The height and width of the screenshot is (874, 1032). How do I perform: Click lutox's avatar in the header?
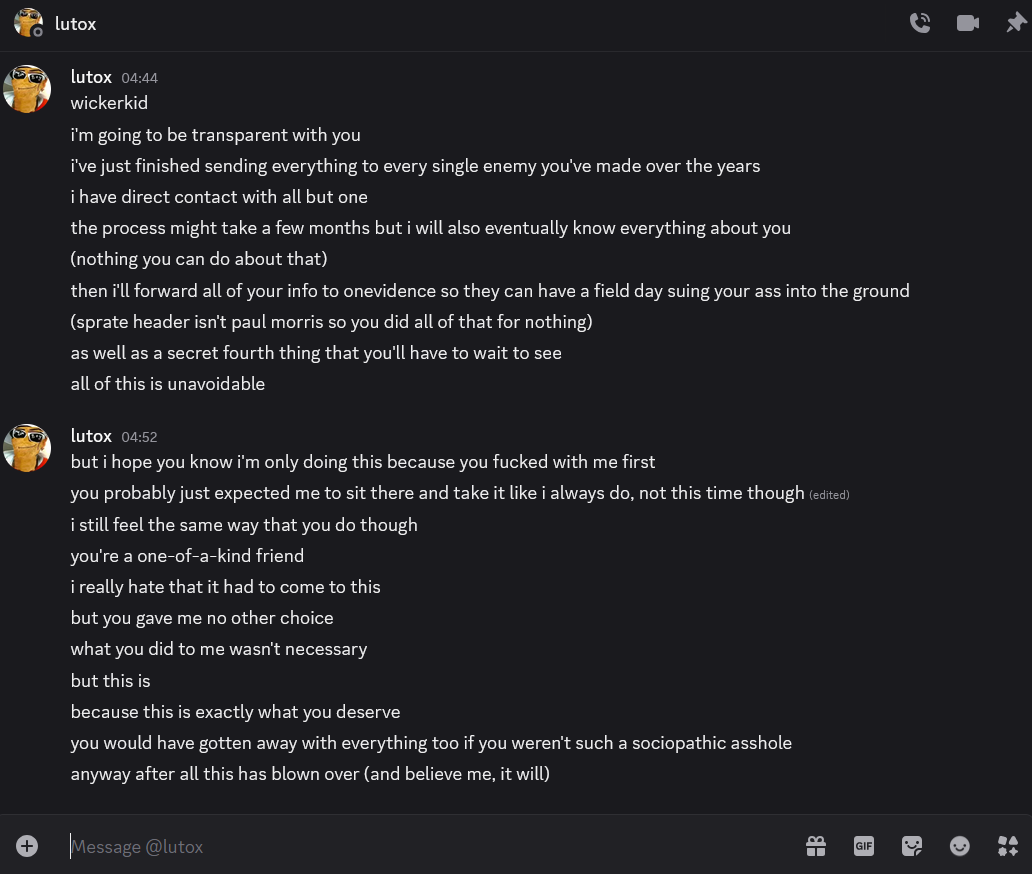[28, 23]
